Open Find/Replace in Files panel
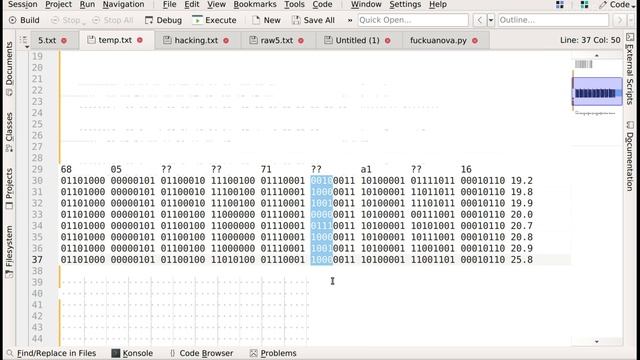The image size is (640, 360). (x=52, y=353)
